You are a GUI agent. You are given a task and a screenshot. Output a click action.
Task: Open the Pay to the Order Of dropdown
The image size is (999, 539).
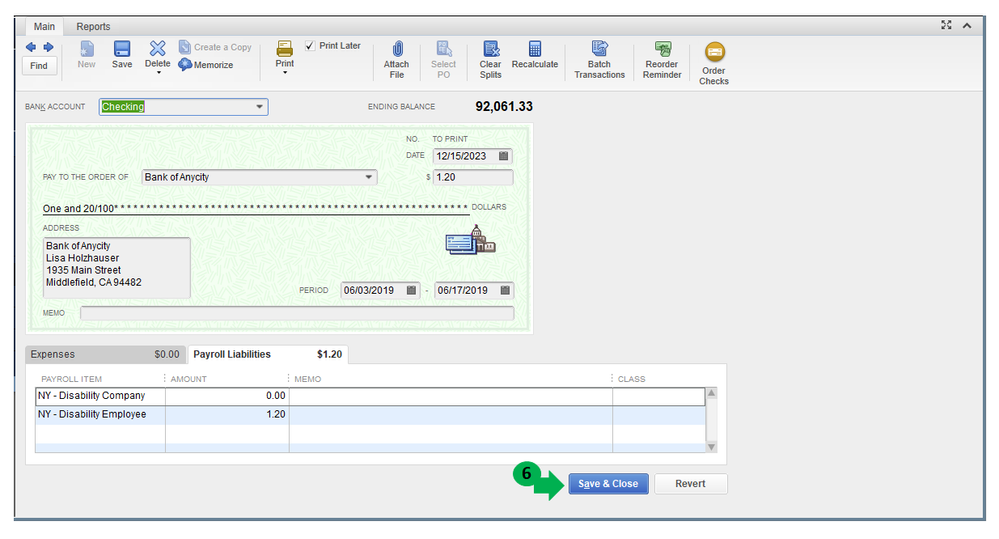tap(368, 177)
